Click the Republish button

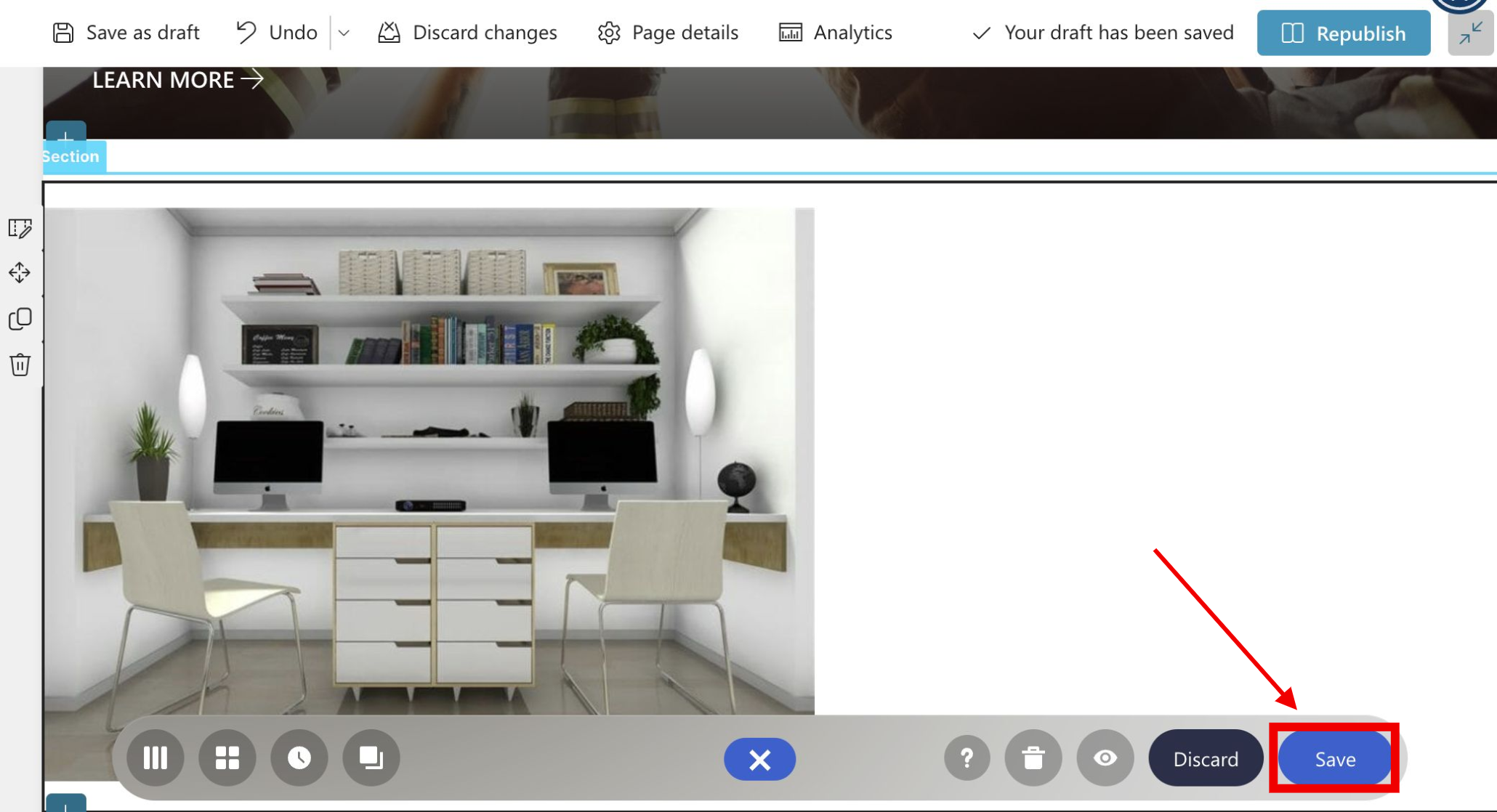(x=1343, y=33)
